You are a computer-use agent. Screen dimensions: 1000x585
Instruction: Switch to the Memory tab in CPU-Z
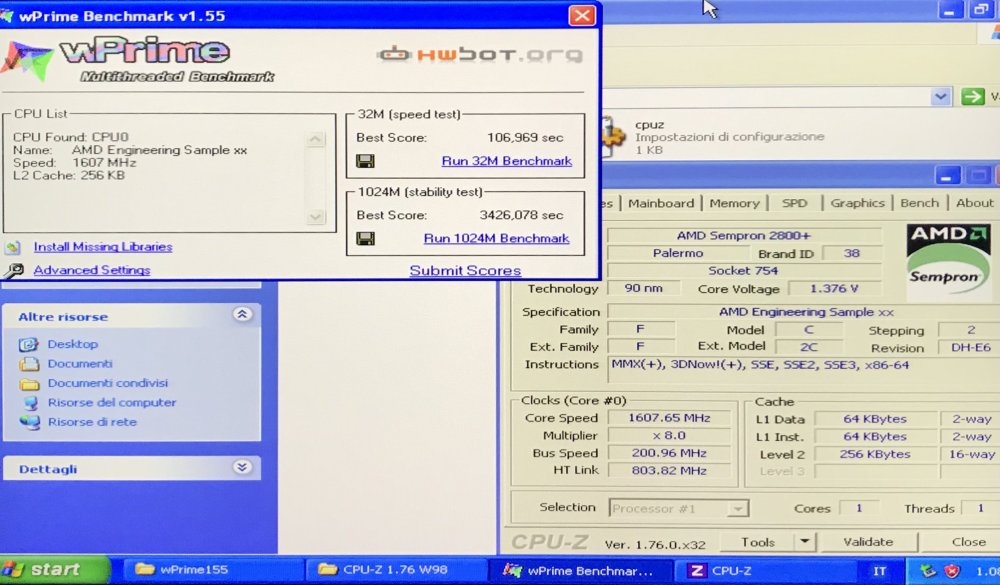(735, 203)
